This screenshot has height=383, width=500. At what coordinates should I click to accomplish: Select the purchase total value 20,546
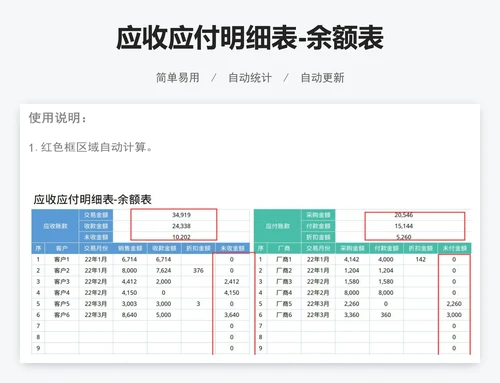pyautogui.click(x=404, y=215)
